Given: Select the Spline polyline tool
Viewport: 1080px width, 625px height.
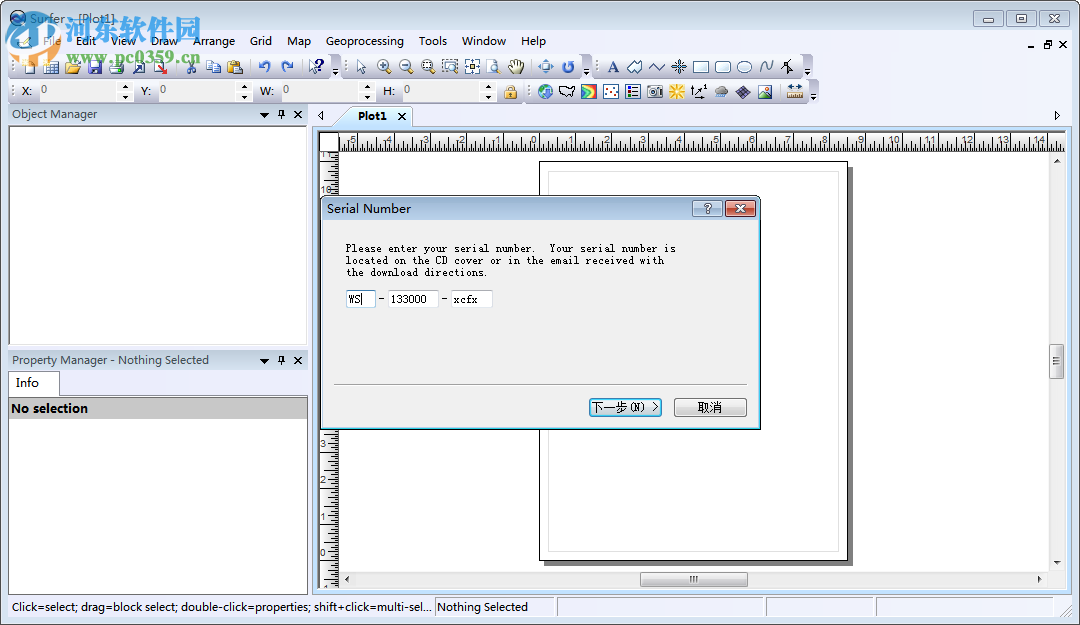Looking at the screenshot, I should [x=767, y=67].
